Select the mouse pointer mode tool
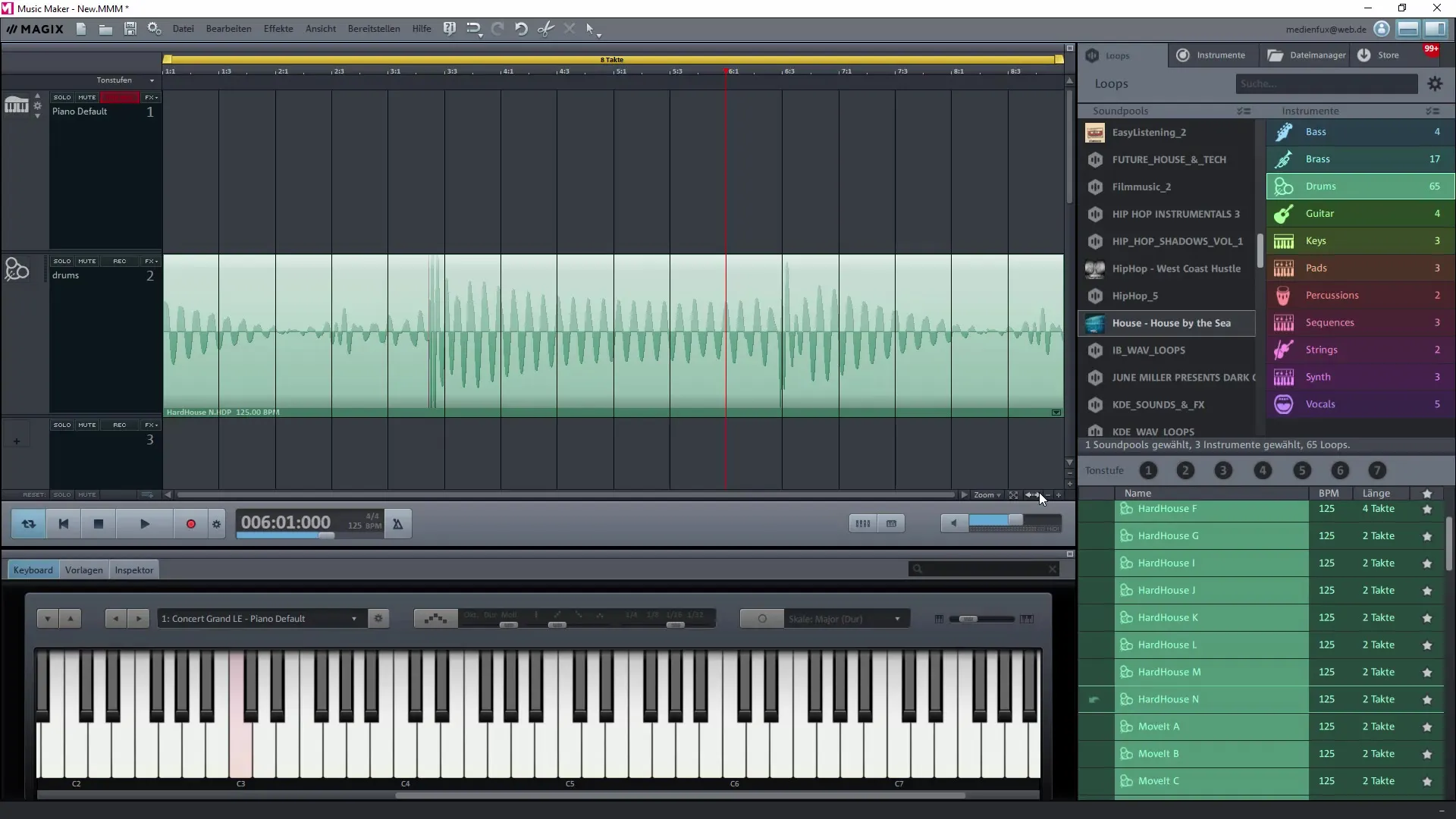Image resolution: width=1456 pixels, height=819 pixels. [592, 30]
